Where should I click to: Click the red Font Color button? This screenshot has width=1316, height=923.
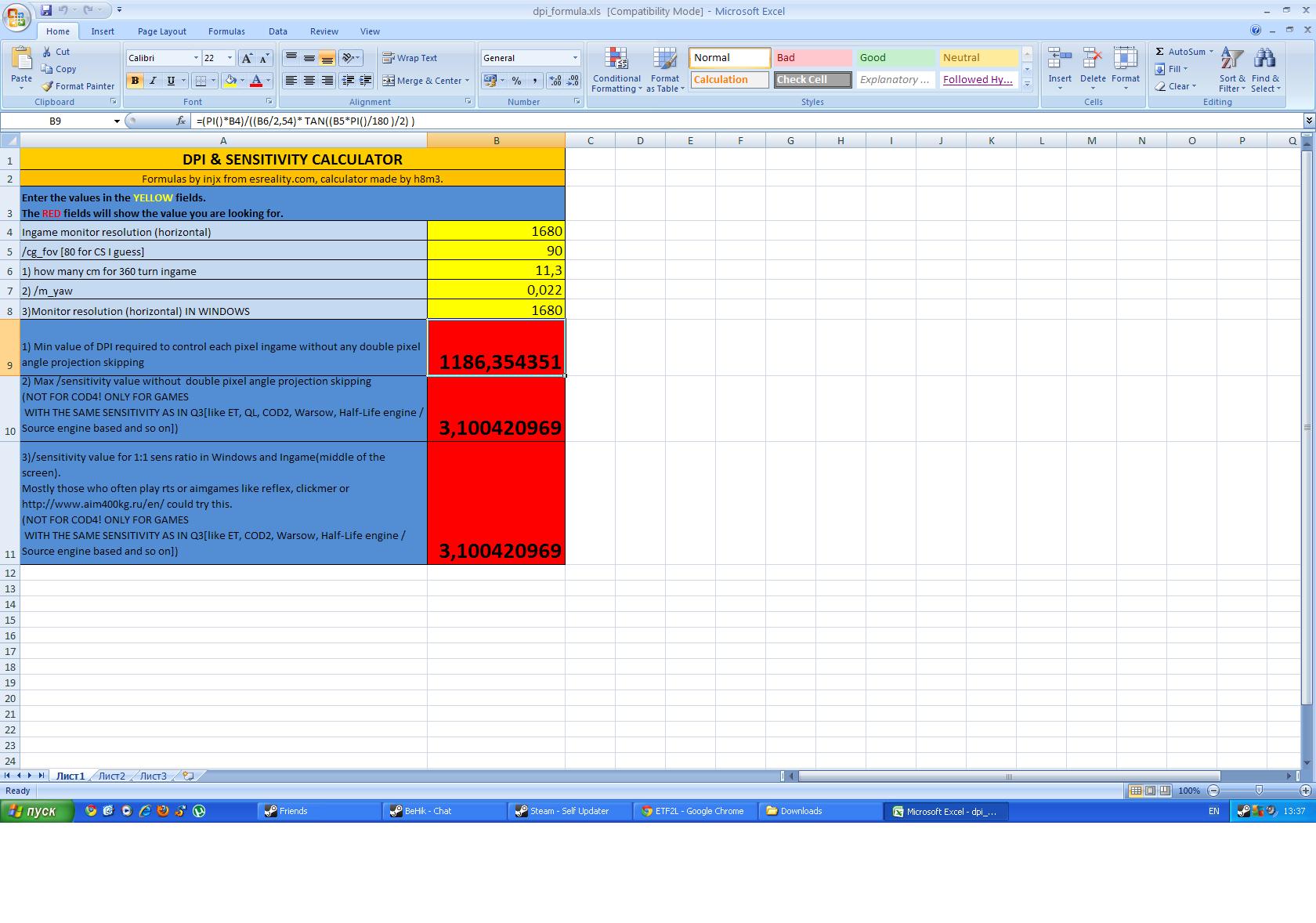click(x=255, y=81)
